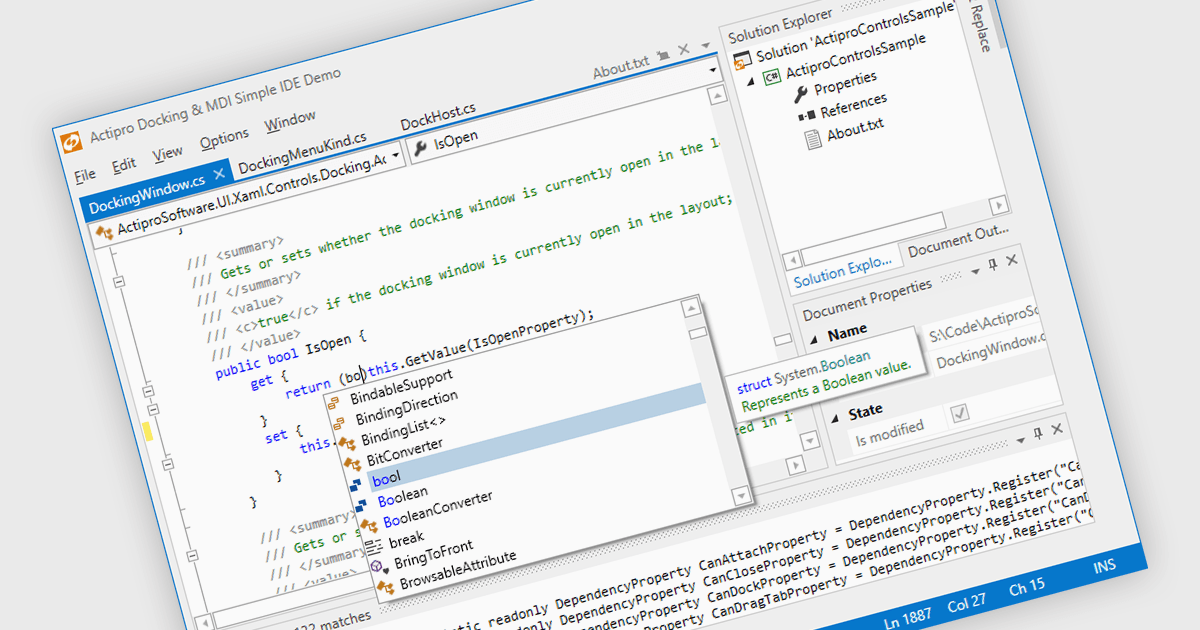Select the Solution Explo... tab

click(x=843, y=271)
